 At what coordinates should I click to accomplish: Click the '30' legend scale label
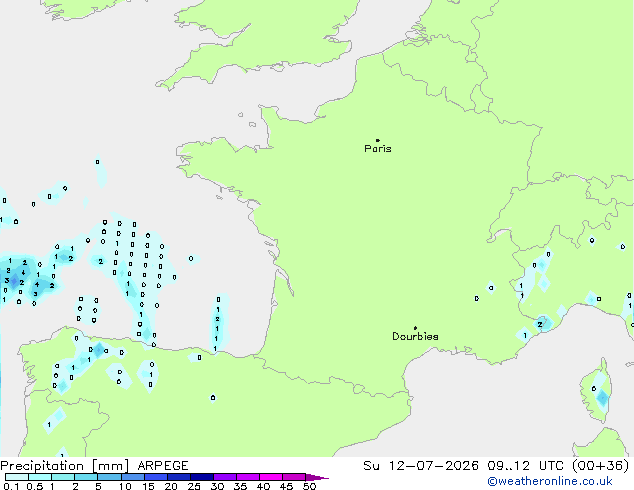click(x=217, y=486)
